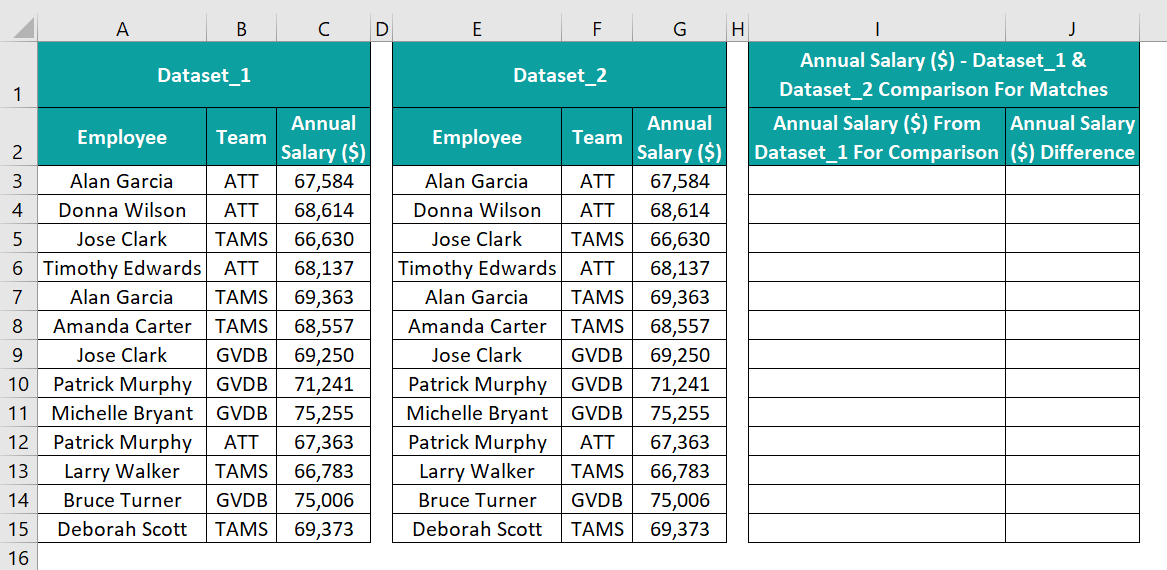1167x570 pixels.
Task: Select Donna Wilson in column A
Action: click(x=122, y=210)
